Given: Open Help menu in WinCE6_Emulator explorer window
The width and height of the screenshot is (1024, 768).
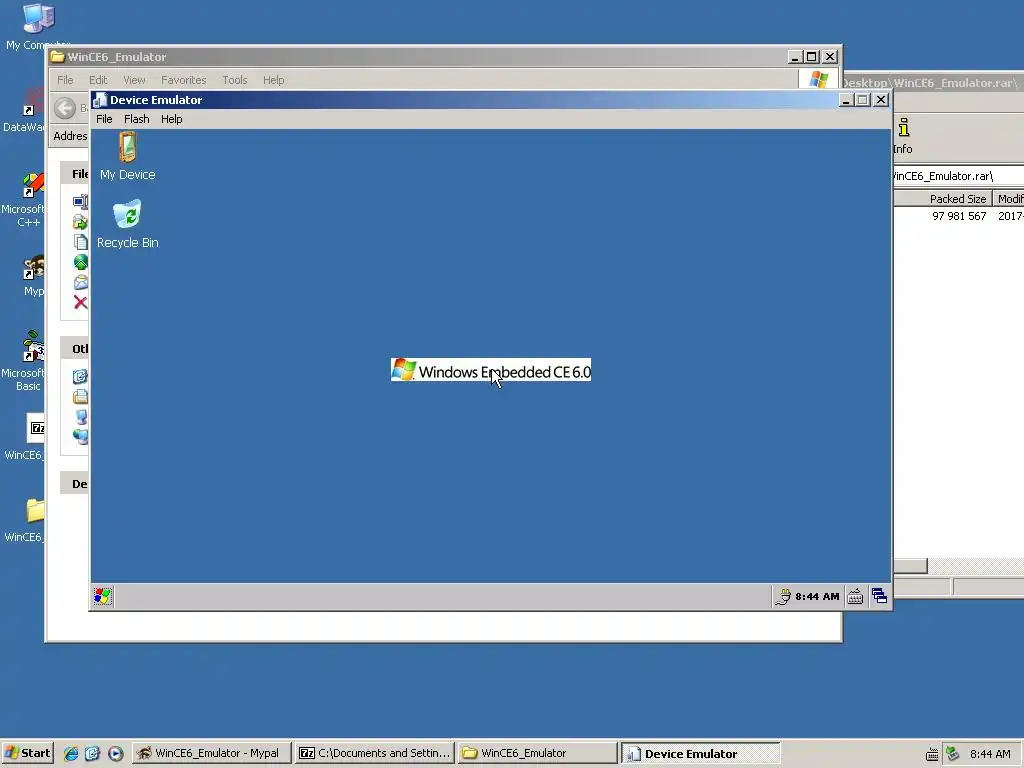Looking at the screenshot, I should pos(274,80).
